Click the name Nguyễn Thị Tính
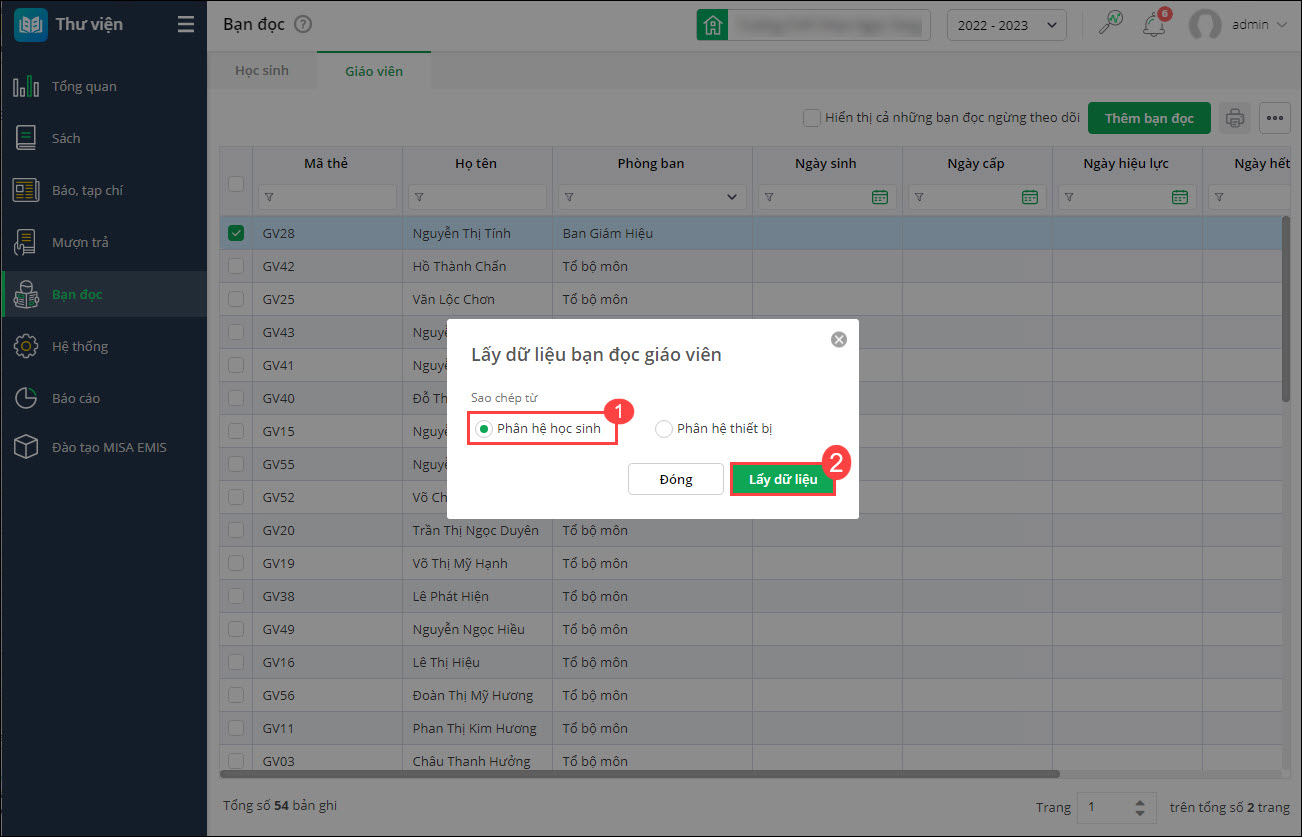This screenshot has width=1302, height=837. (462, 233)
